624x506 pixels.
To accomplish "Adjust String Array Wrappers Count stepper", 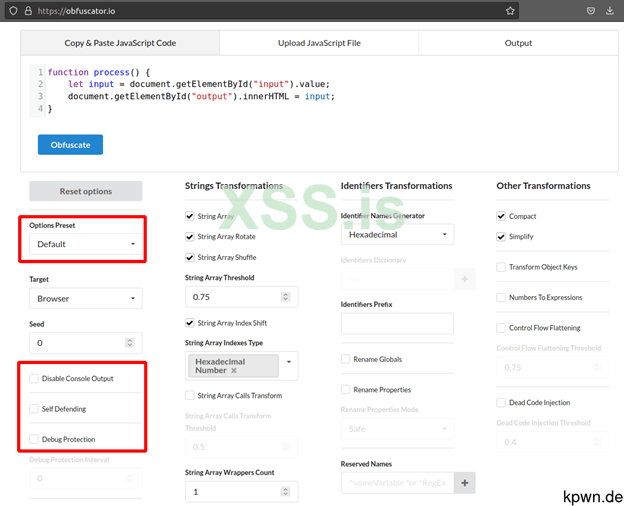I will 285,492.
